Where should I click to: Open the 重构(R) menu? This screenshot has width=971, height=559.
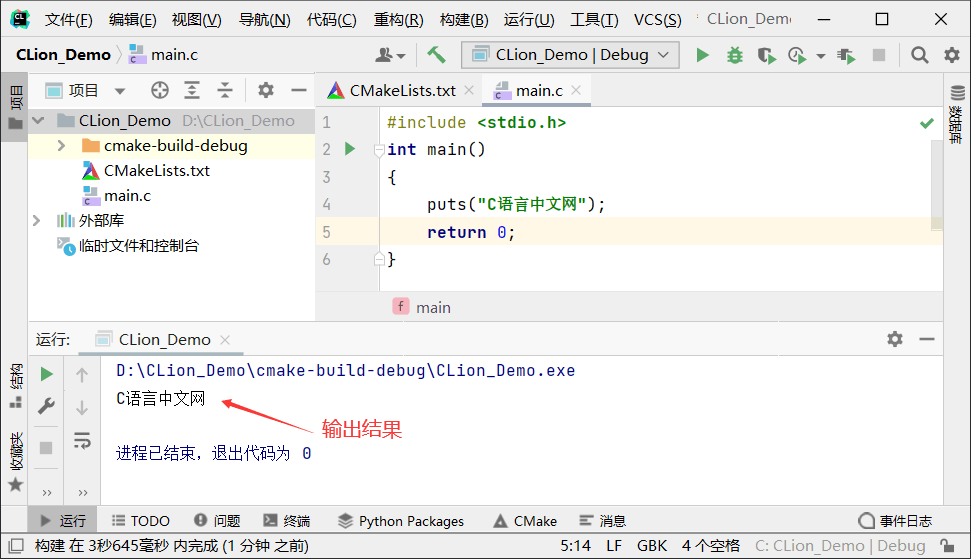coord(398,20)
